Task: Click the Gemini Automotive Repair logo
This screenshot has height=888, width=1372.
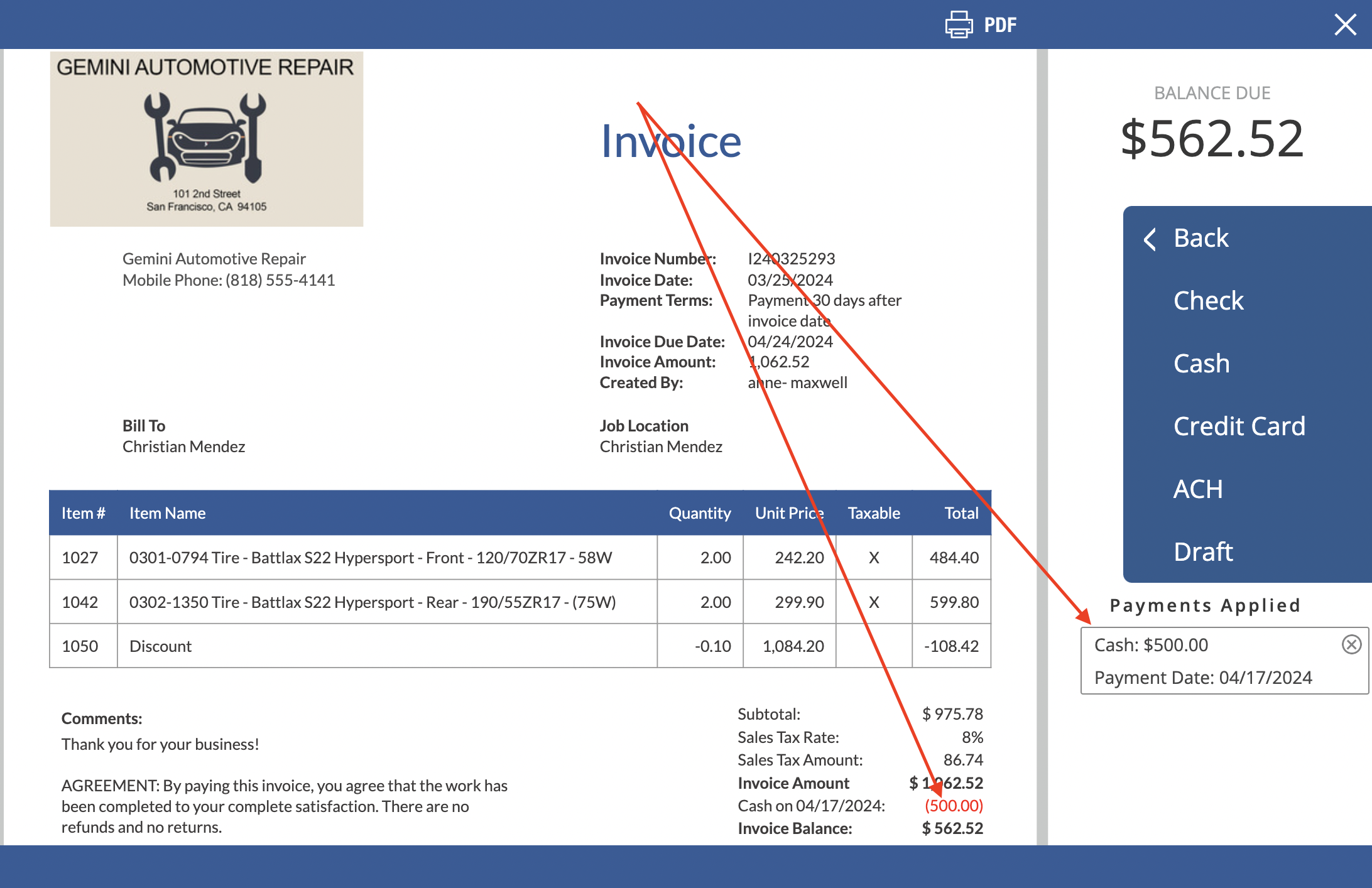Action: (206, 139)
